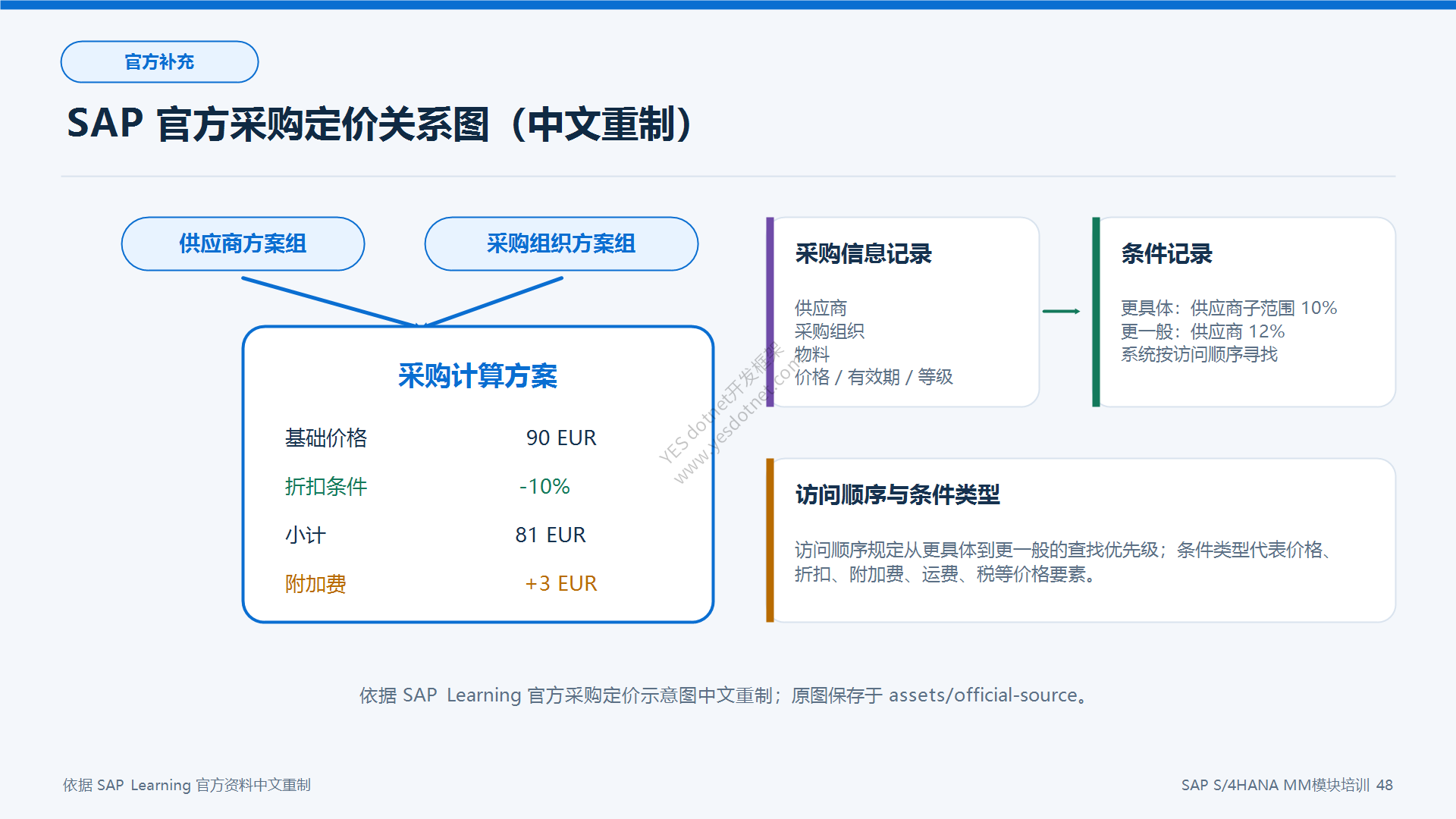The width and height of the screenshot is (1456, 819).
Task: Click the 附加费 row label
Action: [315, 583]
